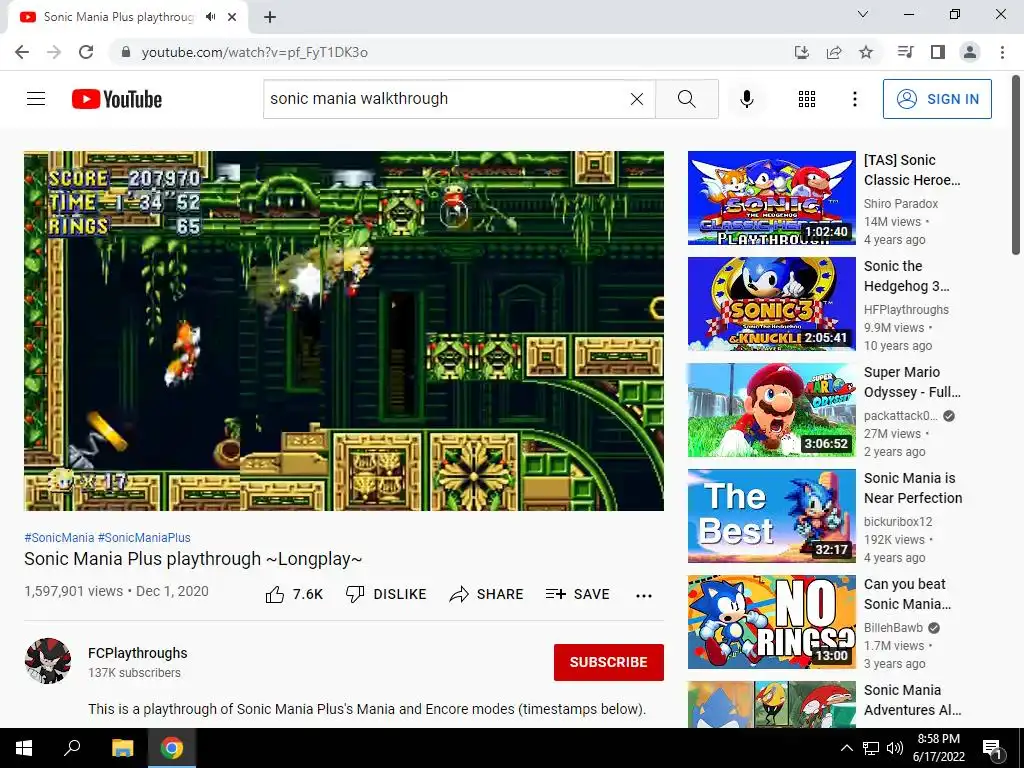Open the FCPlaythroughs channel avatar
This screenshot has width=1024, height=768.
pyautogui.click(x=48, y=661)
